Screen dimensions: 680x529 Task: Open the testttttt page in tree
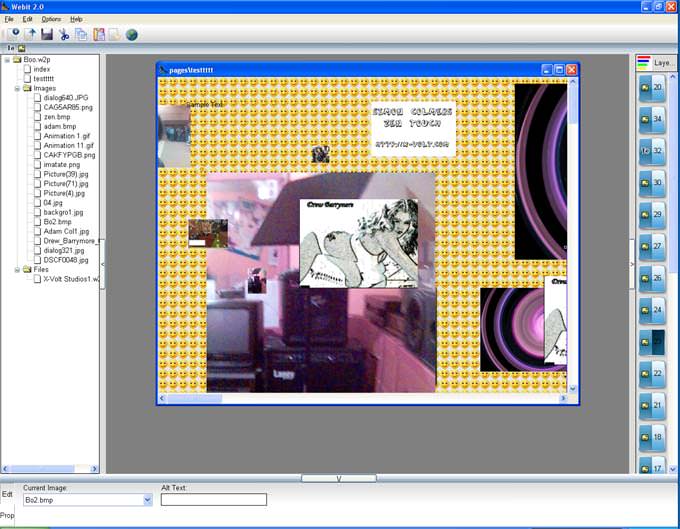point(43,79)
